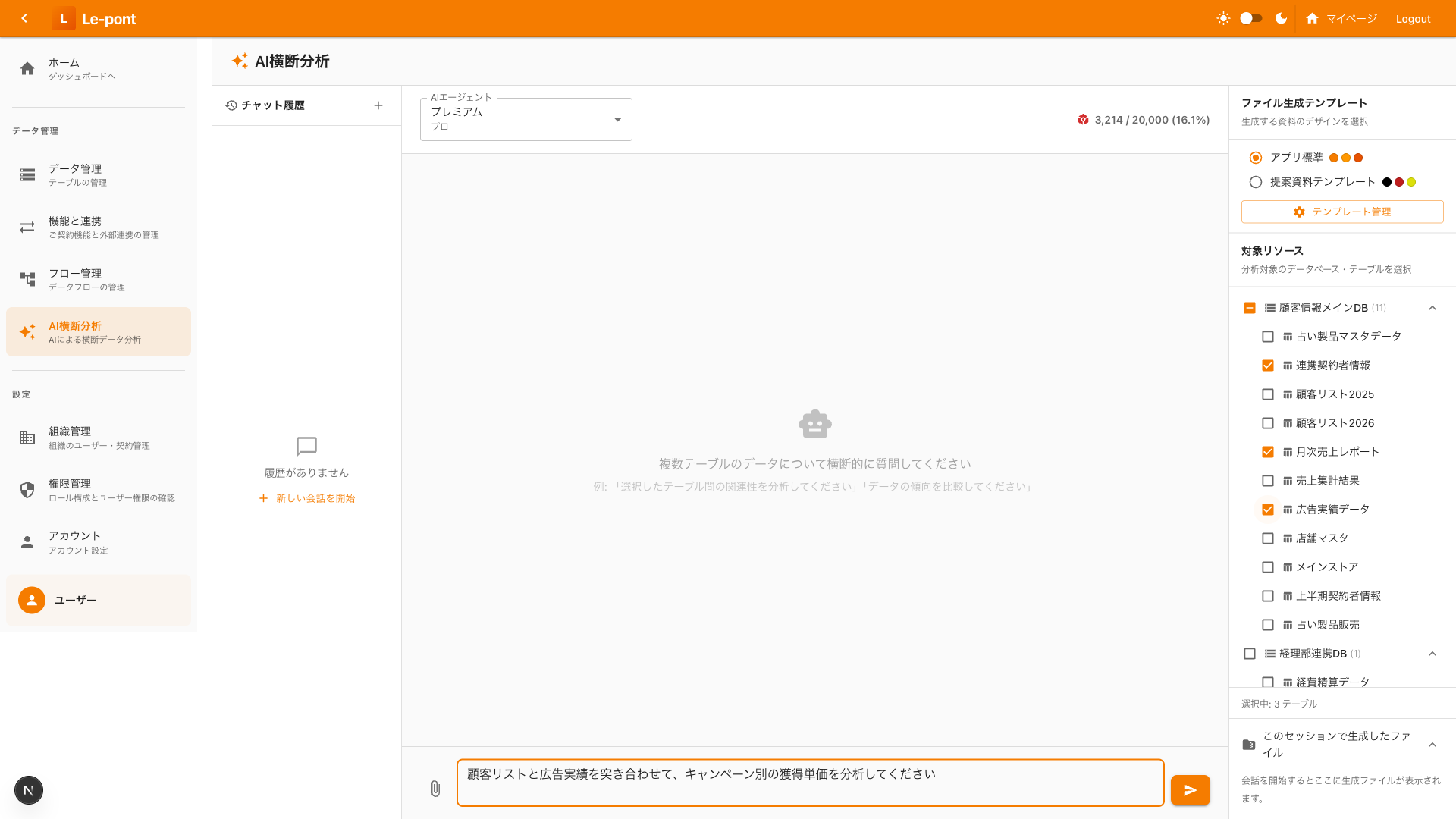The width and height of the screenshot is (1456, 819).
Task: Open 機能と連携 menu item
Action: point(99,227)
